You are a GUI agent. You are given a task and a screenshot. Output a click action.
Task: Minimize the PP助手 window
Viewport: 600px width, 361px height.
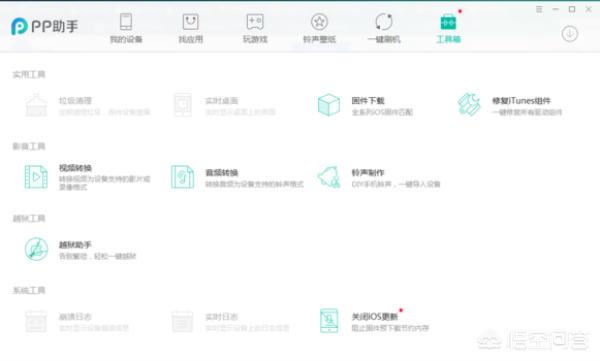click(556, 9)
